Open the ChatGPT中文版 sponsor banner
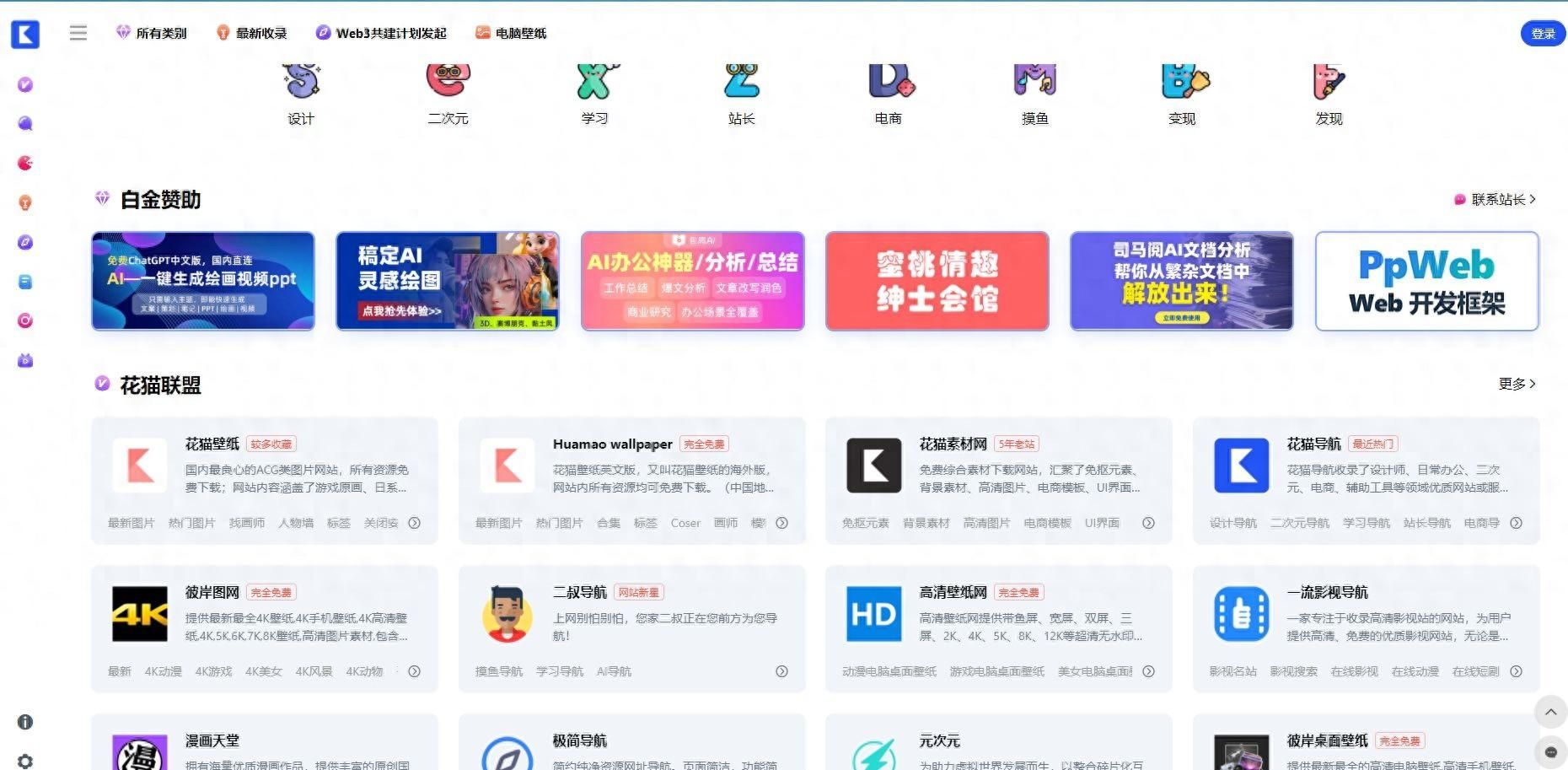The height and width of the screenshot is (770, 1568). coord(203,281)
